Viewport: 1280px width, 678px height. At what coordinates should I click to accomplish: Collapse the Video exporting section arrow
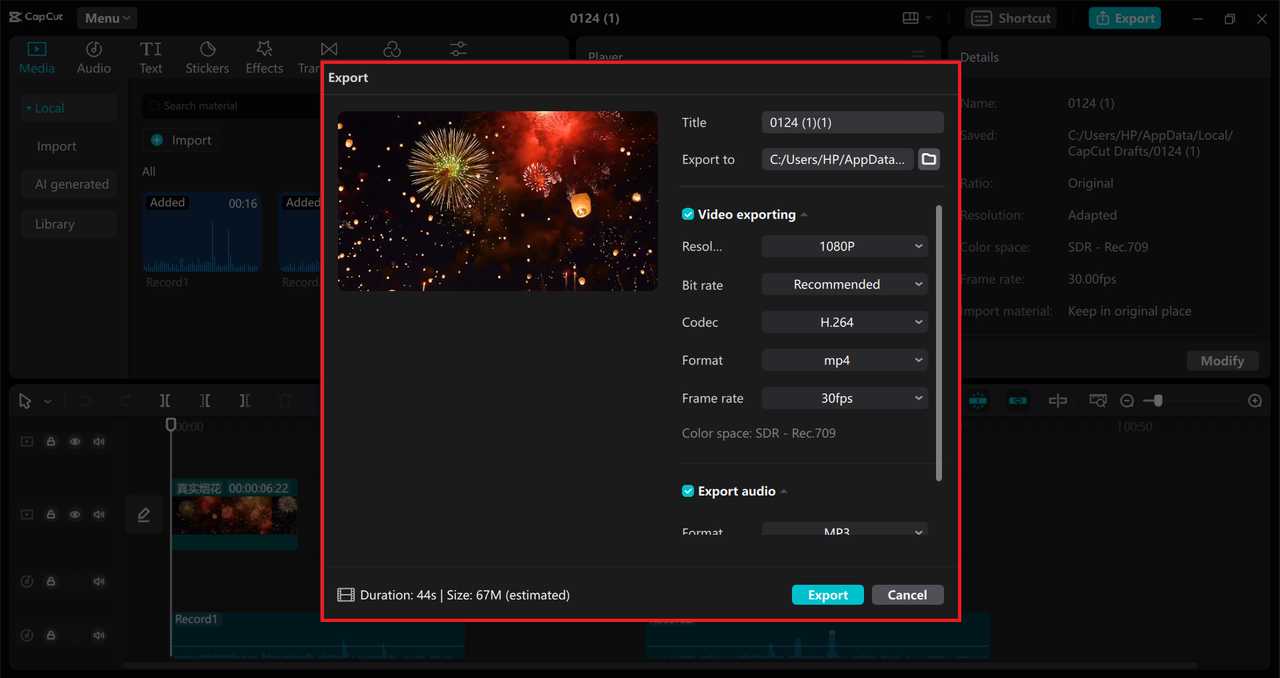click(804, 215)
